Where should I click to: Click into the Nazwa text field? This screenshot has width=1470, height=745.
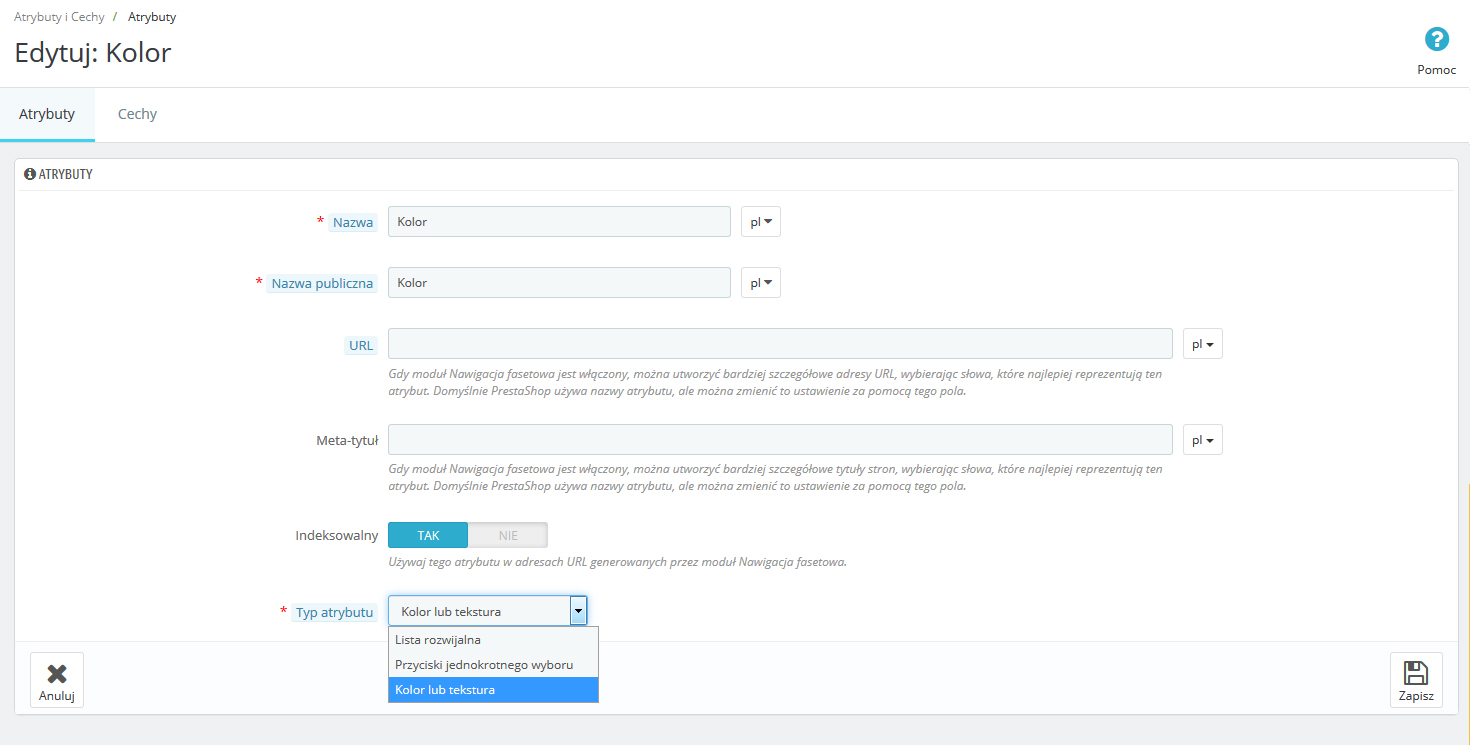click(559, 222)
